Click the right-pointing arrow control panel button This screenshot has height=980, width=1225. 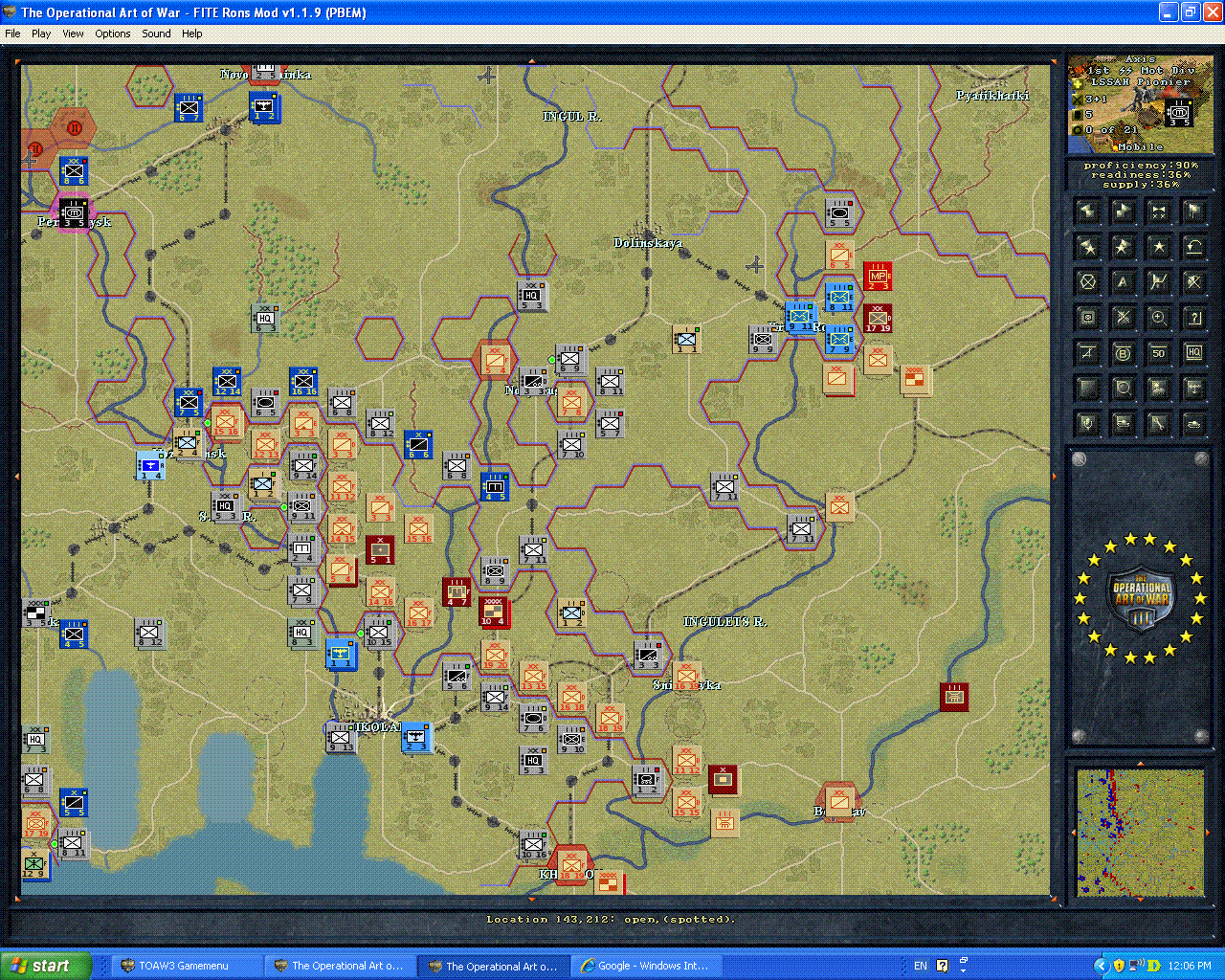[x=1123, y=212]
